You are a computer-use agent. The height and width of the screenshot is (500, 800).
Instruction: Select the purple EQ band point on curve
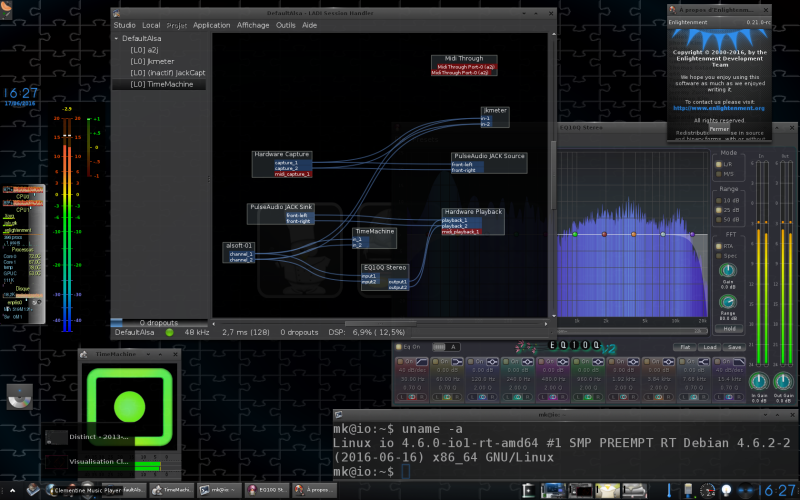point(691,235)
